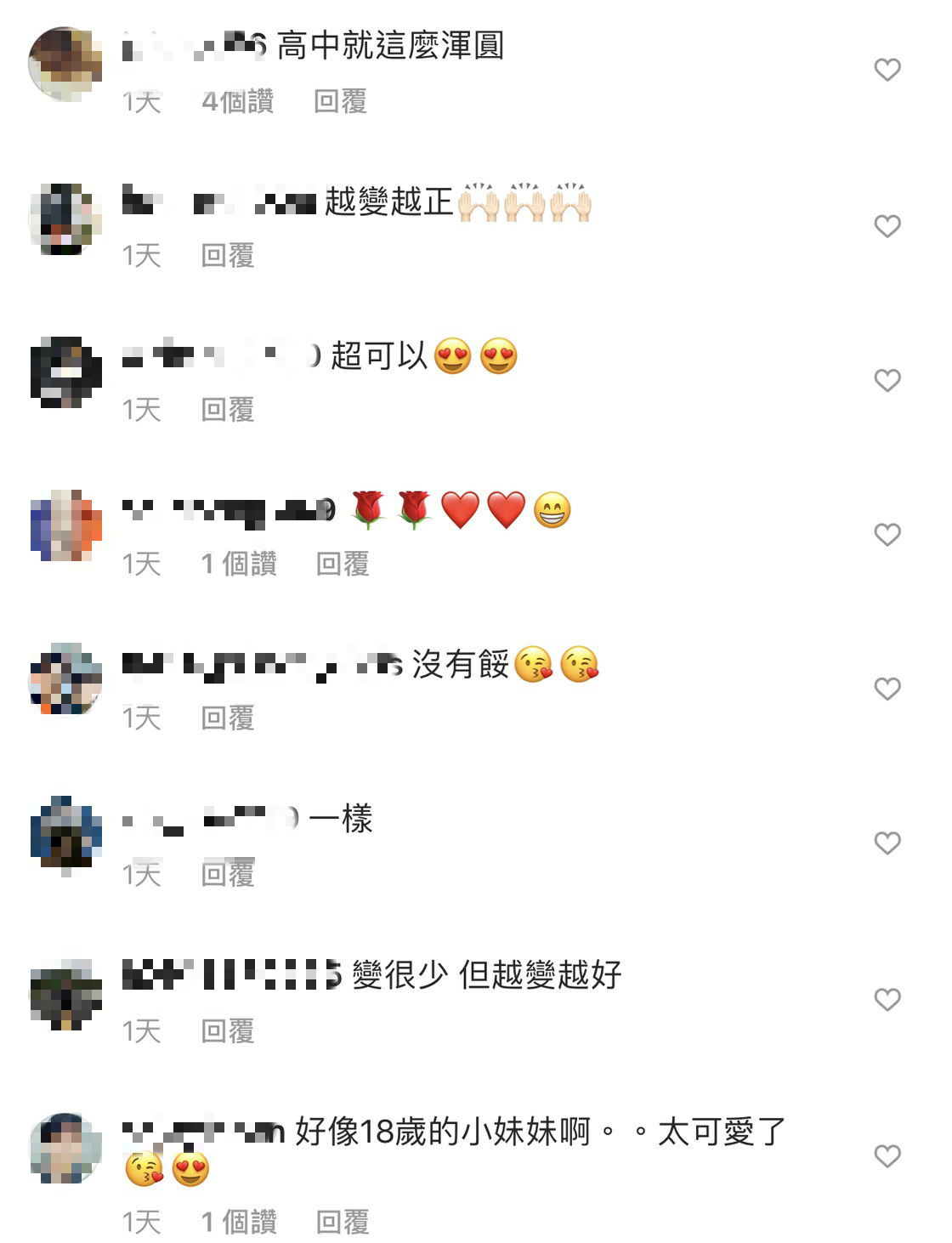The image size is (952, 1243).
Task: Reply to the 沒有餒 comment
Action: (x=228, y=718)
